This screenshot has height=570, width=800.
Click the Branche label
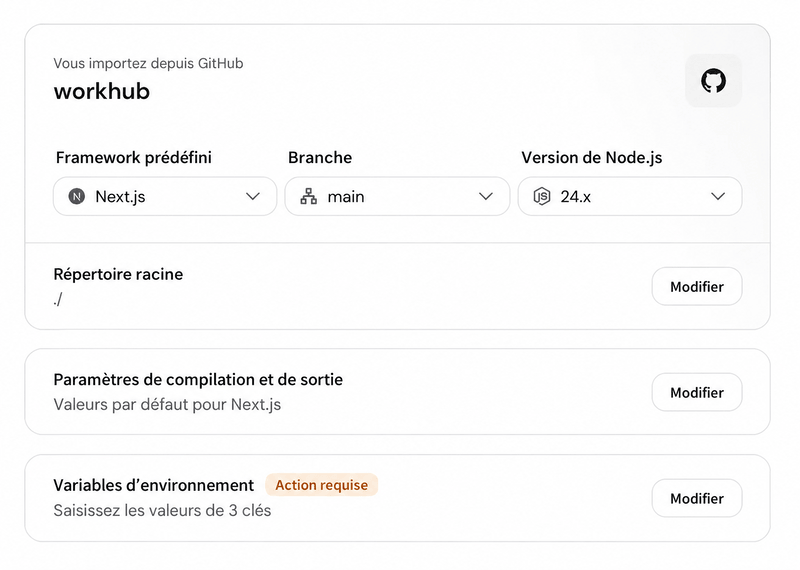(x=320, y=158)
